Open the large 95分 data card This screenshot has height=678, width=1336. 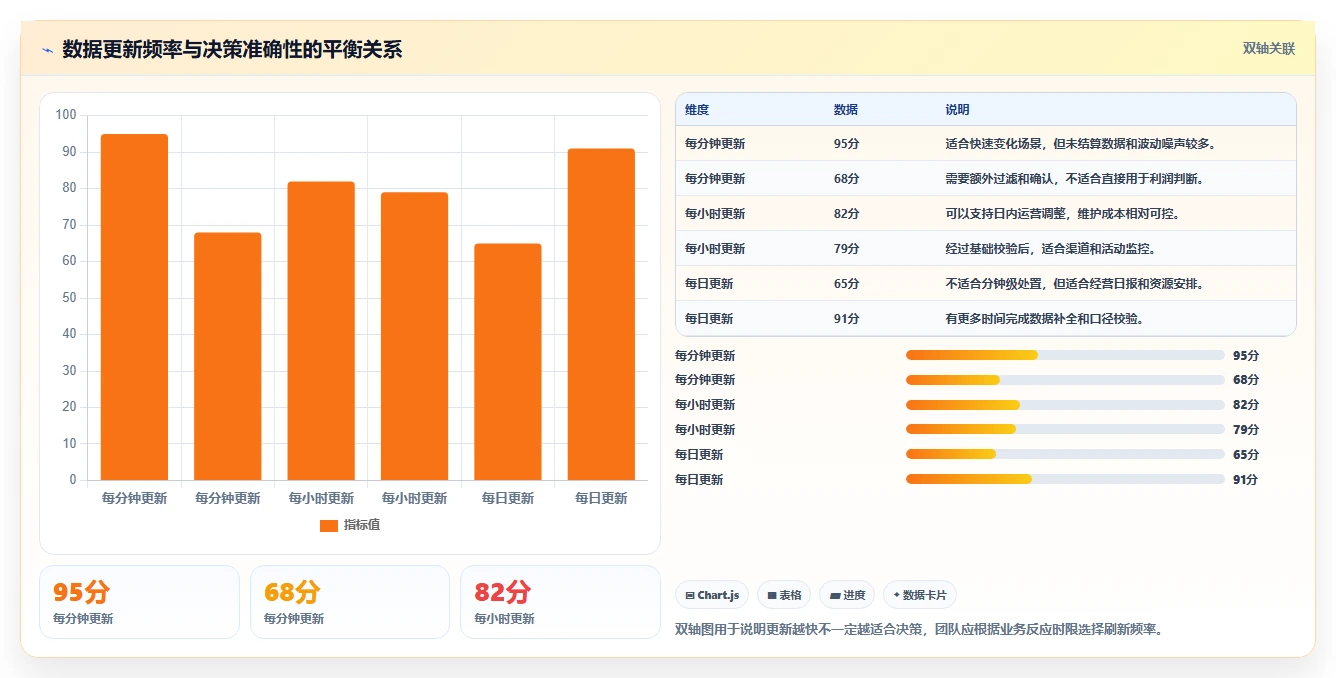(139, 602)
